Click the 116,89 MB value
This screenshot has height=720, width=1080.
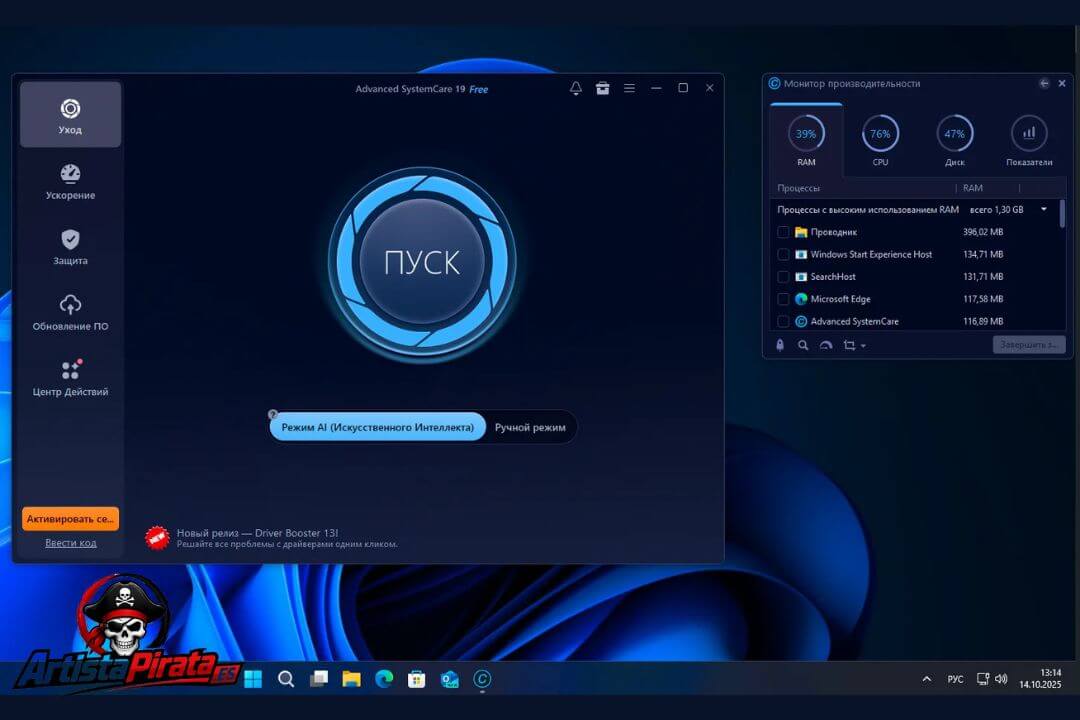click(983, 321)
